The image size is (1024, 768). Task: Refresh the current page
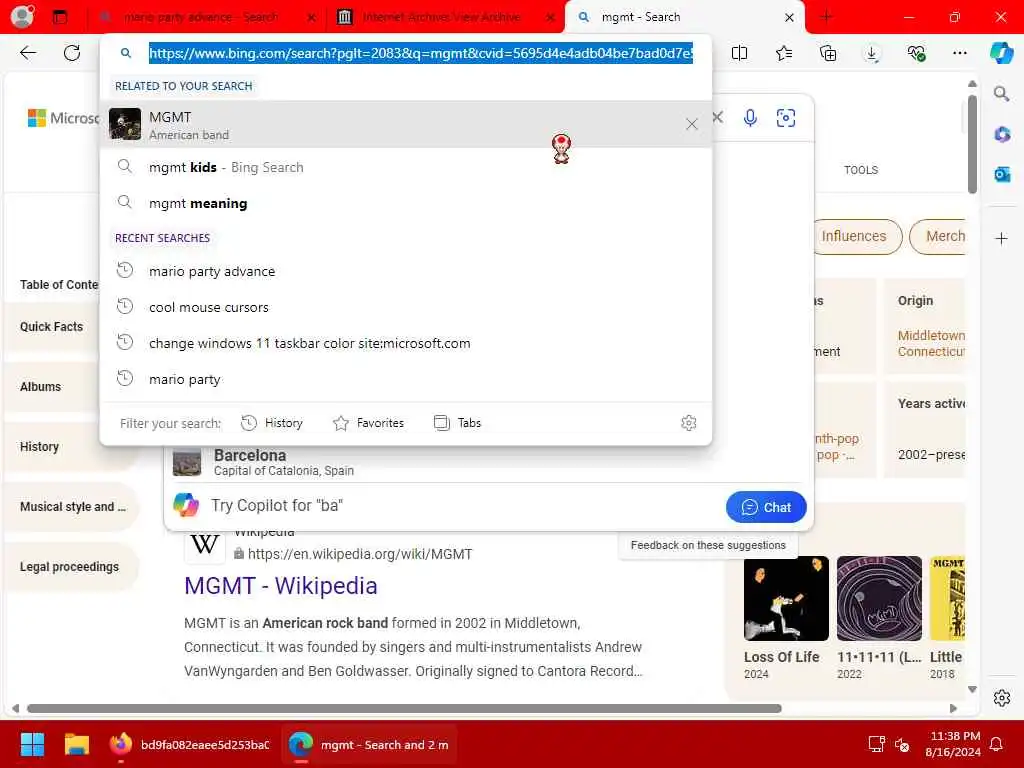point(72,53)
